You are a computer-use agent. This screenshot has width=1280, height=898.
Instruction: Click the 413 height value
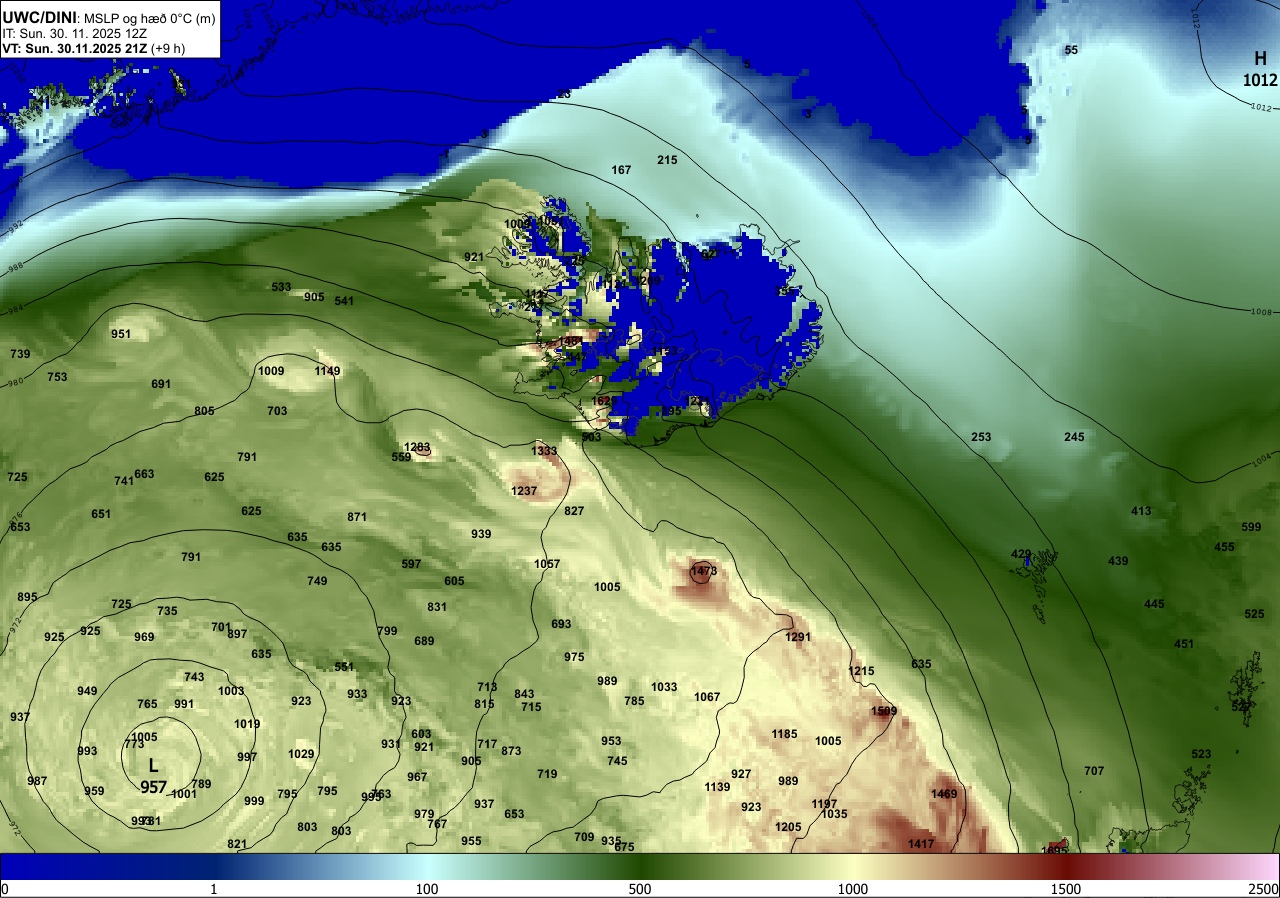1141,511
